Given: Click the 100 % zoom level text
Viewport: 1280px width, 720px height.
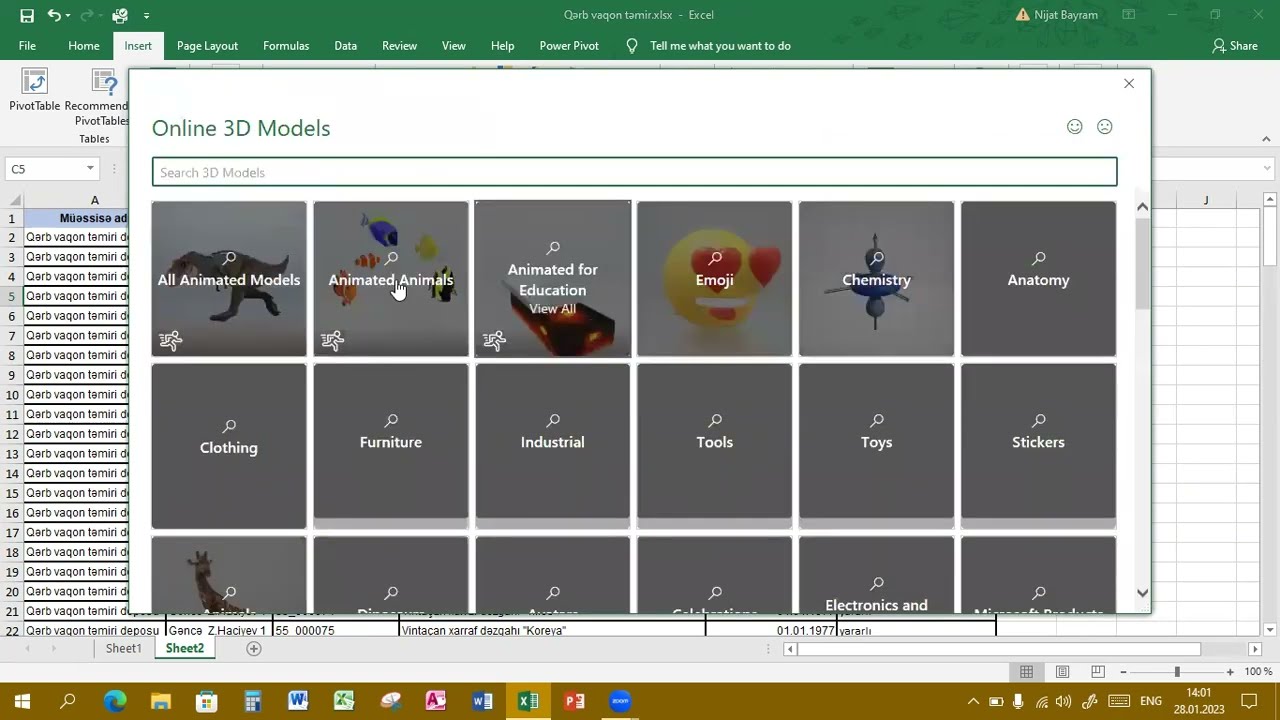Looking at the screenshot, I should [x=1258, y=672].
